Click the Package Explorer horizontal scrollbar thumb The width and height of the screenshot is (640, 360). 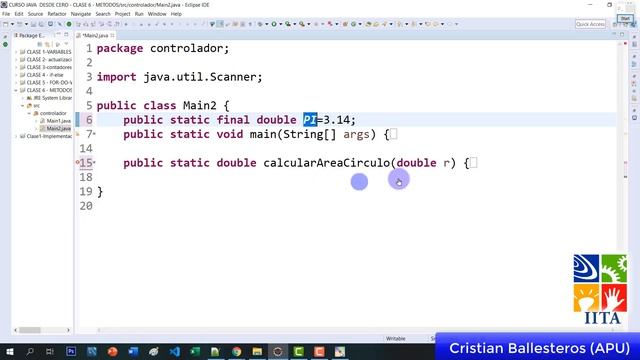coord(30,330)
